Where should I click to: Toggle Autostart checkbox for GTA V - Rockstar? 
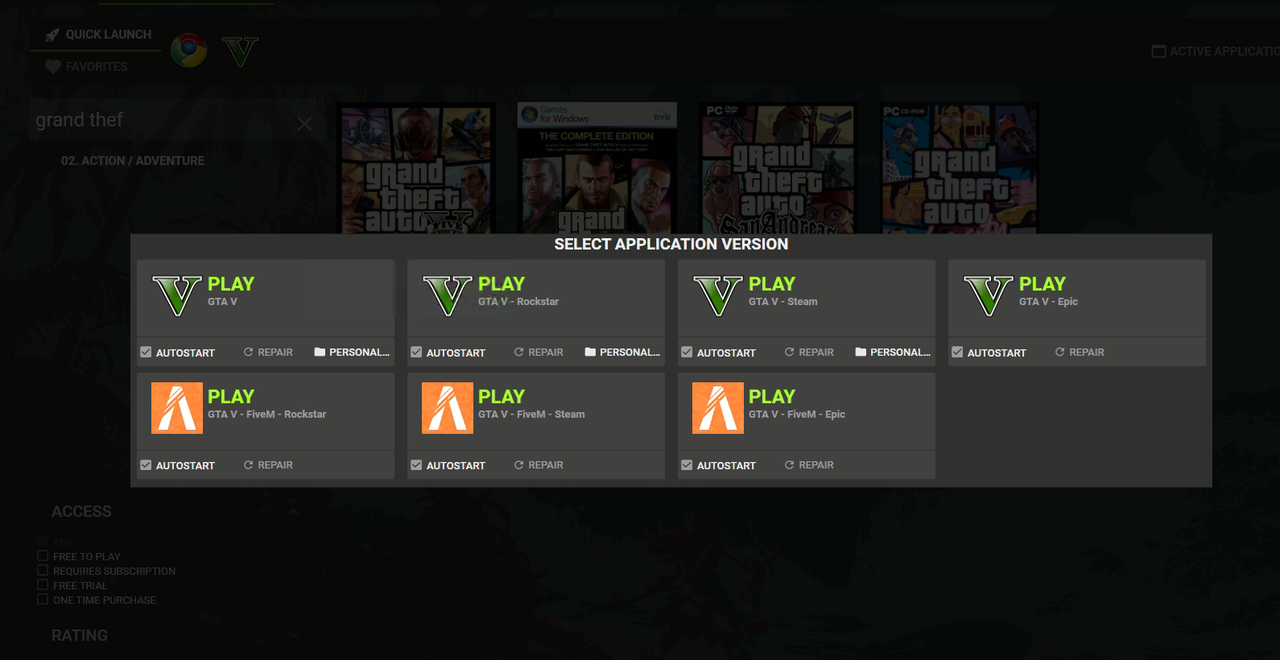tap(416, 352)
